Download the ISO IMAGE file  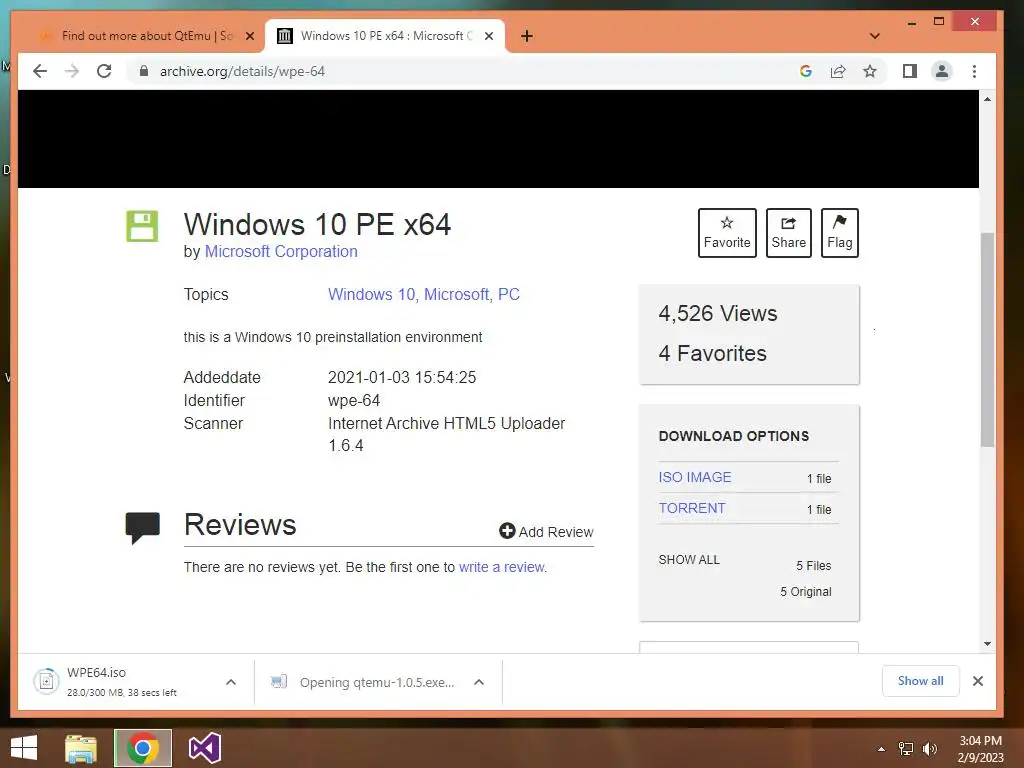(x=695, y=477)
